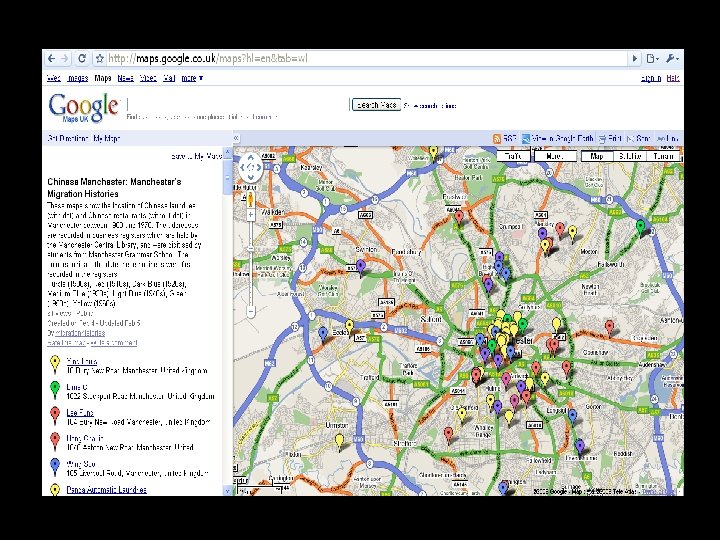Click the red marker on the orange road east of the centre
This screenshot has height=540, width=720.
click(x=609, y=329)
